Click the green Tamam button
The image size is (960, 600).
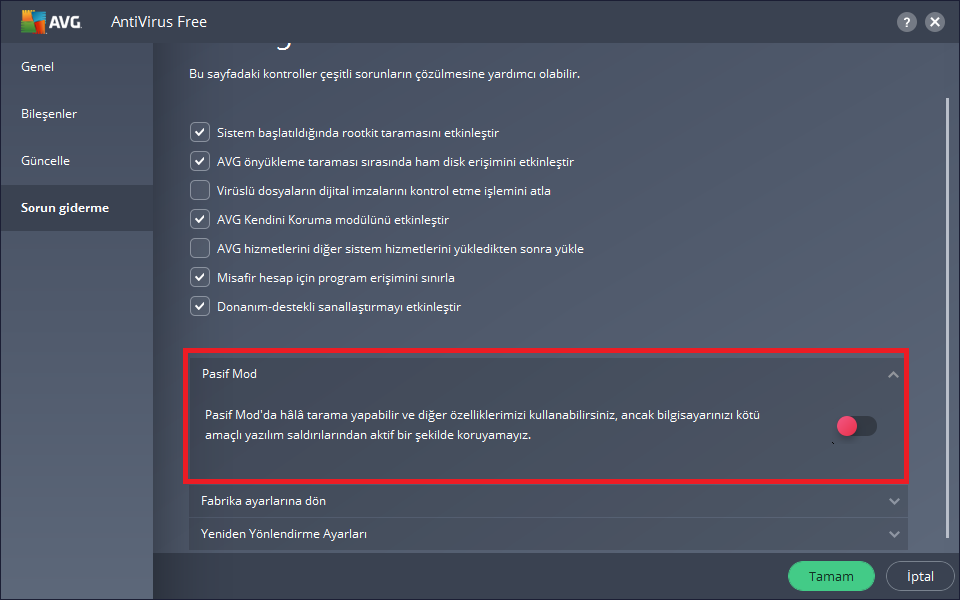(x=831, y=576)
